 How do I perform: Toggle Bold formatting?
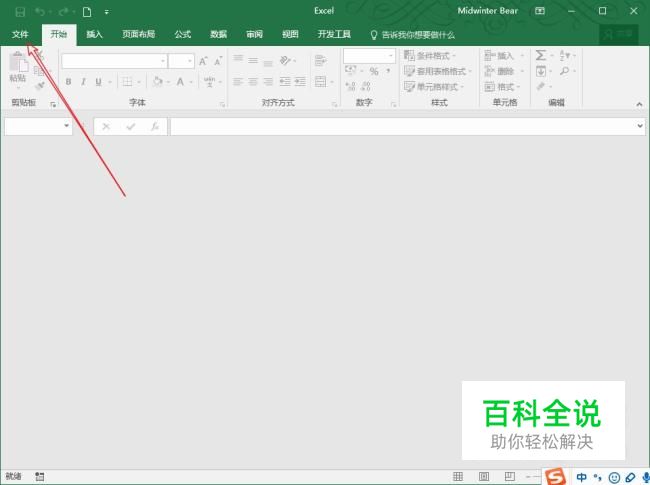point(68,82)
